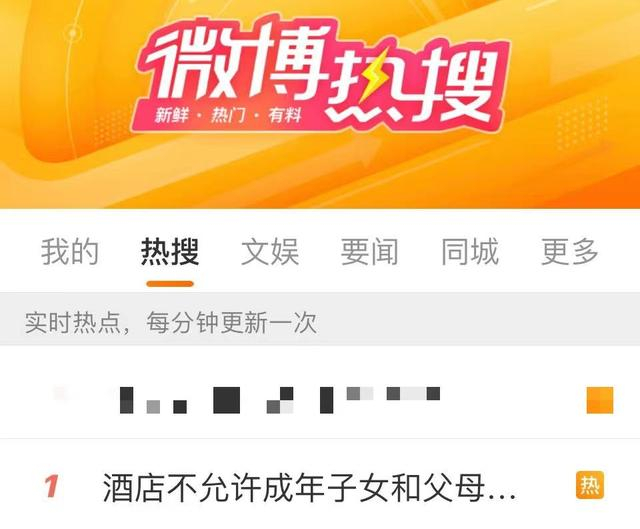The image size is (640, 529).
Task: Go to the 要闻 tab
Action: [370, 252]
